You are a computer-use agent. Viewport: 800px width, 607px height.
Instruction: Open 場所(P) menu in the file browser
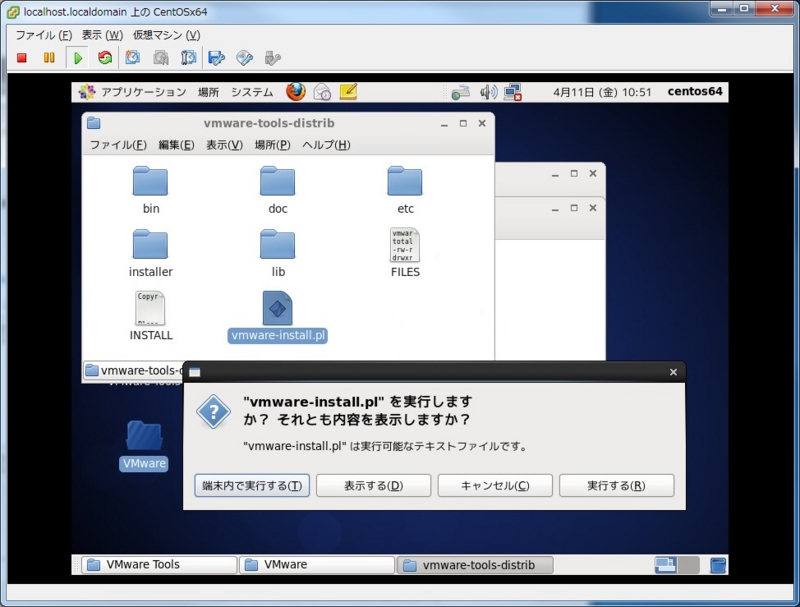272,145
